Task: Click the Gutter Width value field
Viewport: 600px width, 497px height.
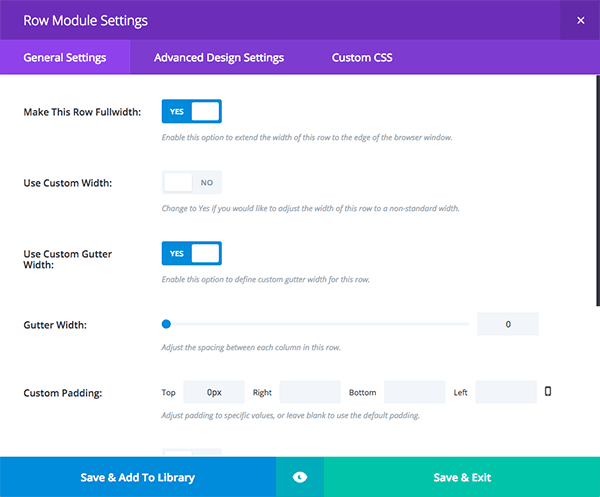Action: click(508, 324)
